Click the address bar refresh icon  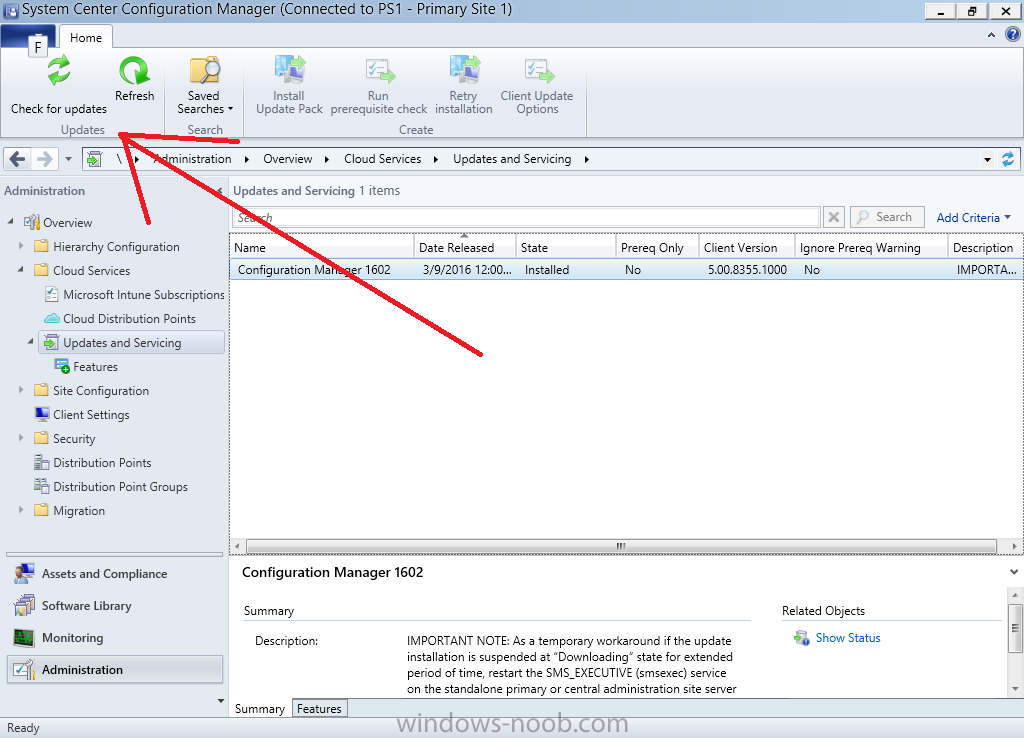pyautogui.click(x=1008, y=159)
